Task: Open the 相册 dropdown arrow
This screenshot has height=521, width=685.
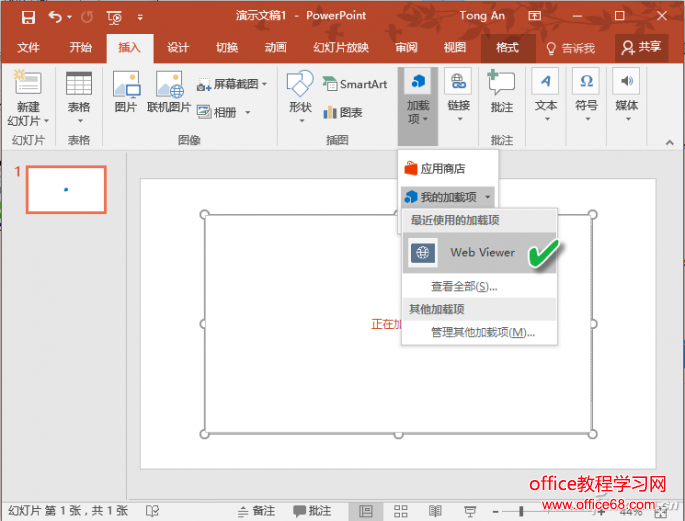Action: tap(248, 113)
